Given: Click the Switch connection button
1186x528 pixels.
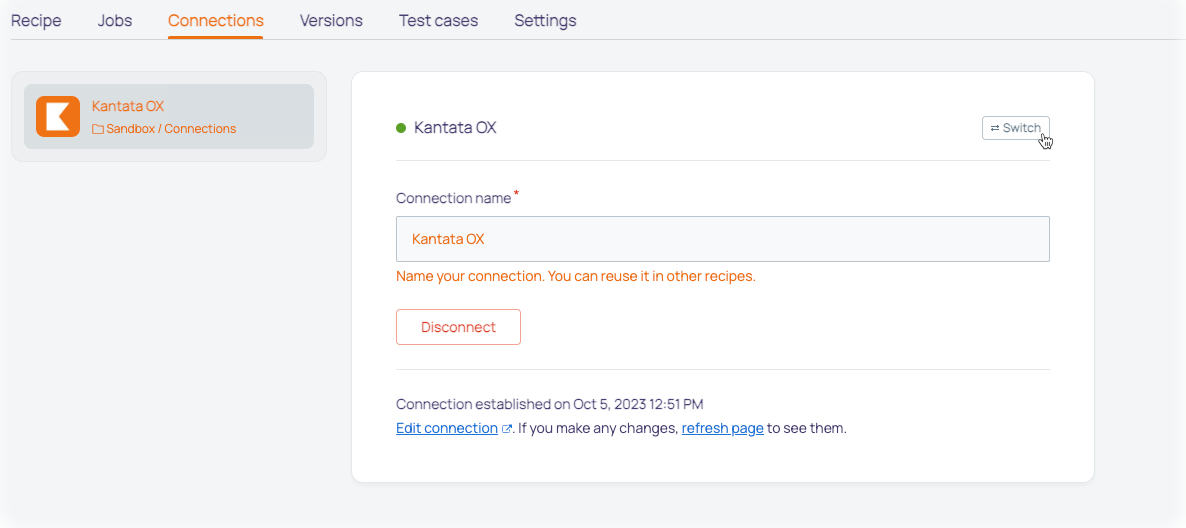Looking at the screenshot, I should tap(1016, 128).
